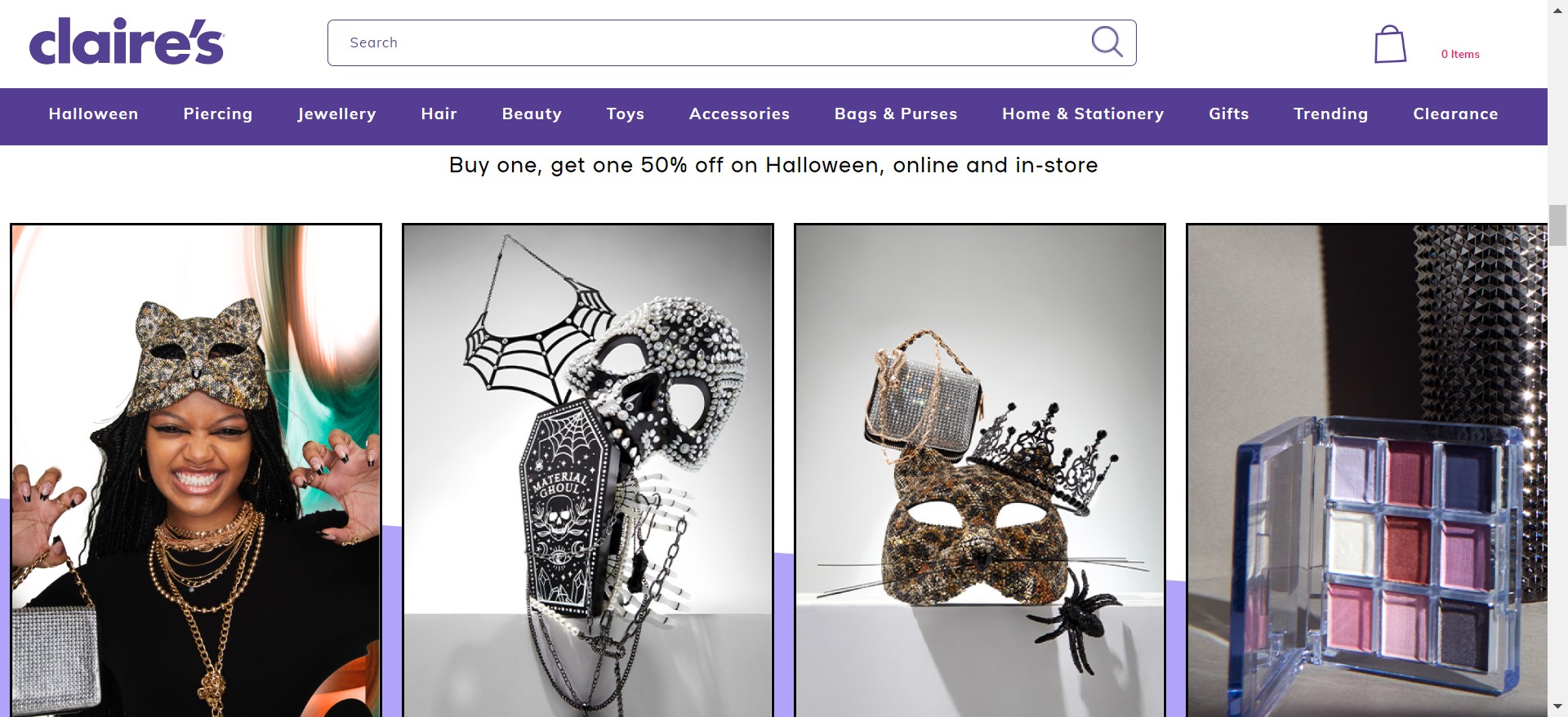This screenshot has width=1568, height=717.
Task: Open the shopping bag icon
Action: click(1390, 44)
